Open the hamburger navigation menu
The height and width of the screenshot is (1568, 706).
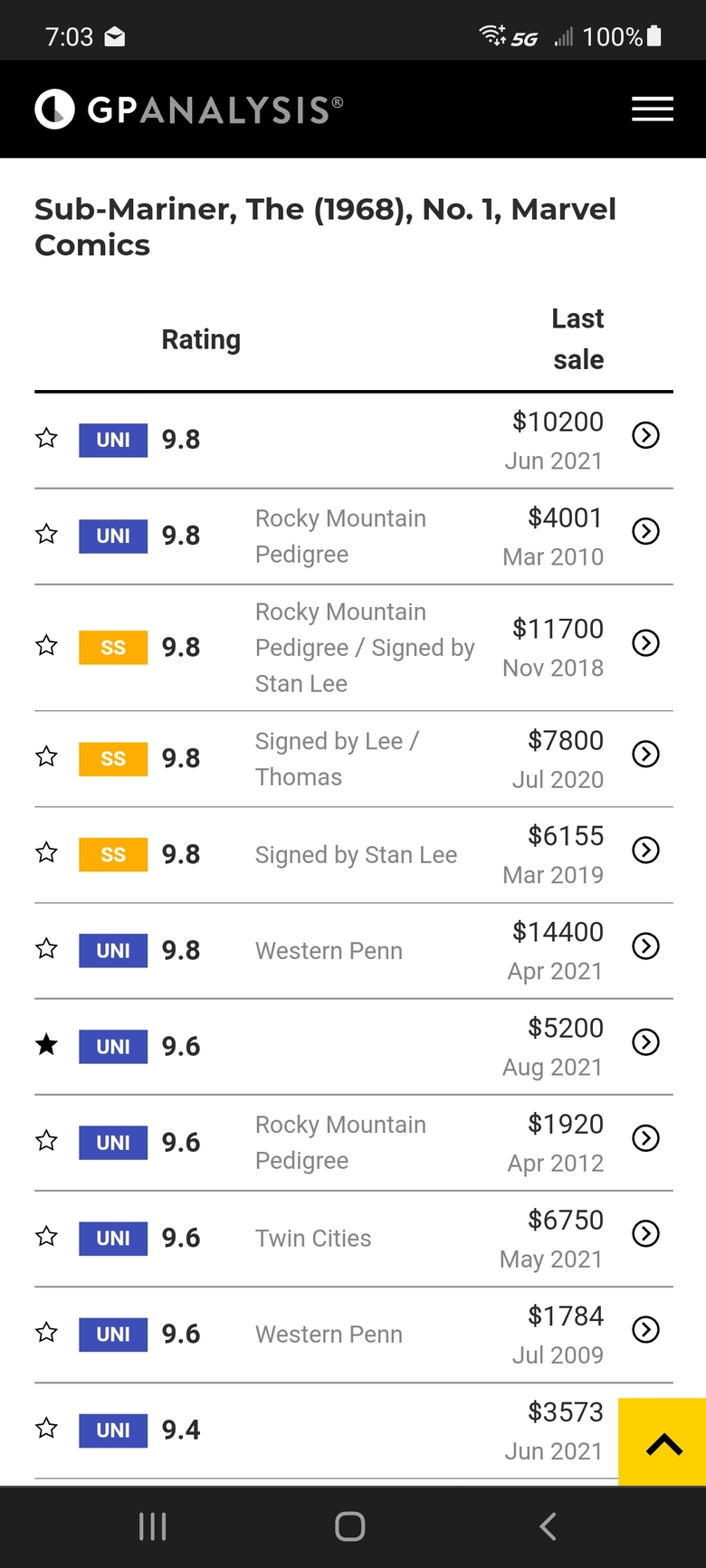(x=652, y=109)
